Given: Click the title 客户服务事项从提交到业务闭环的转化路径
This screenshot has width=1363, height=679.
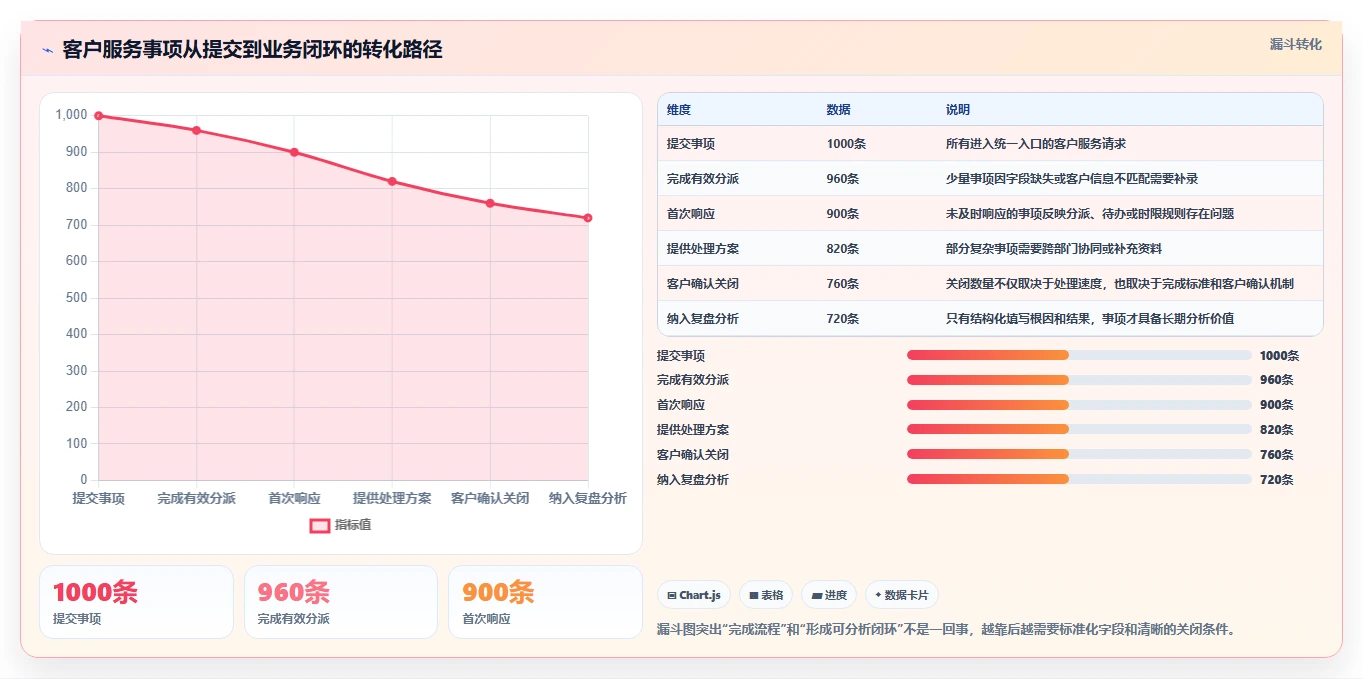Looking at the screenshot, I should (x=252, y=50).
